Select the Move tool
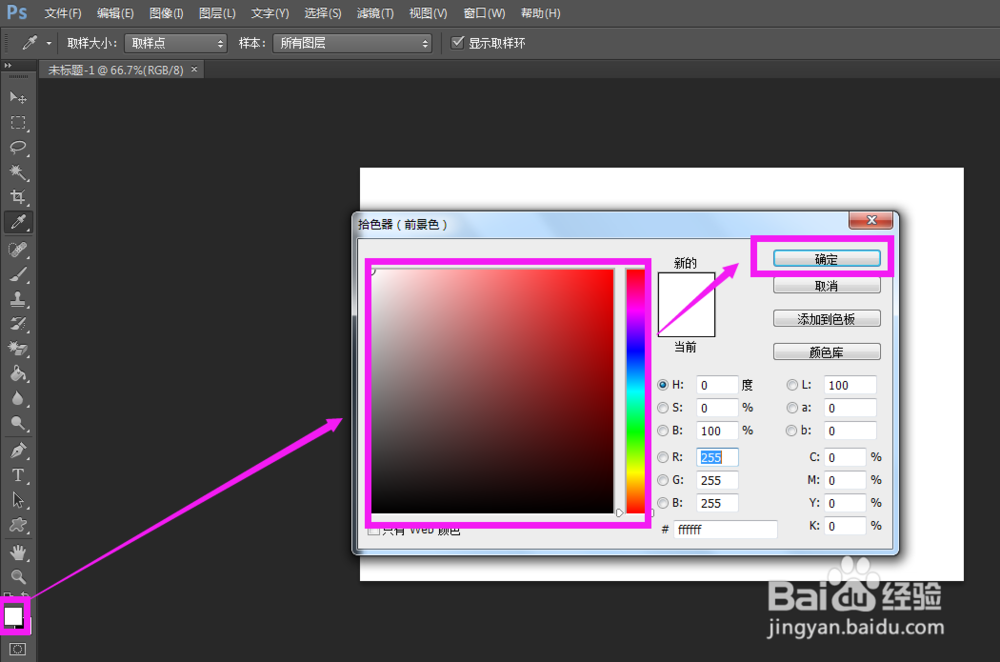Screen dimensions: 1000x662 16,97
